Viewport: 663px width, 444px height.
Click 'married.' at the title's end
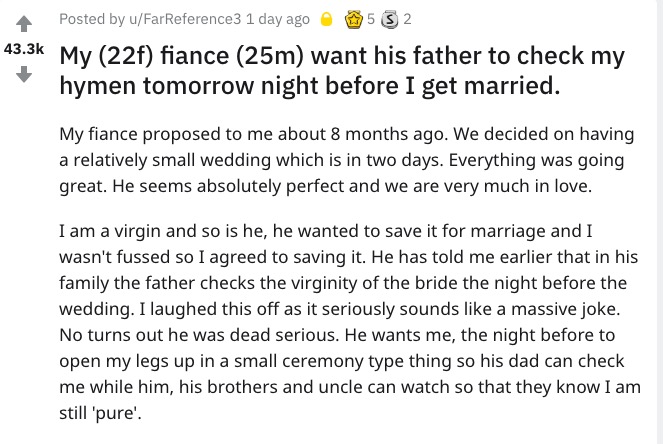[512, 85]
